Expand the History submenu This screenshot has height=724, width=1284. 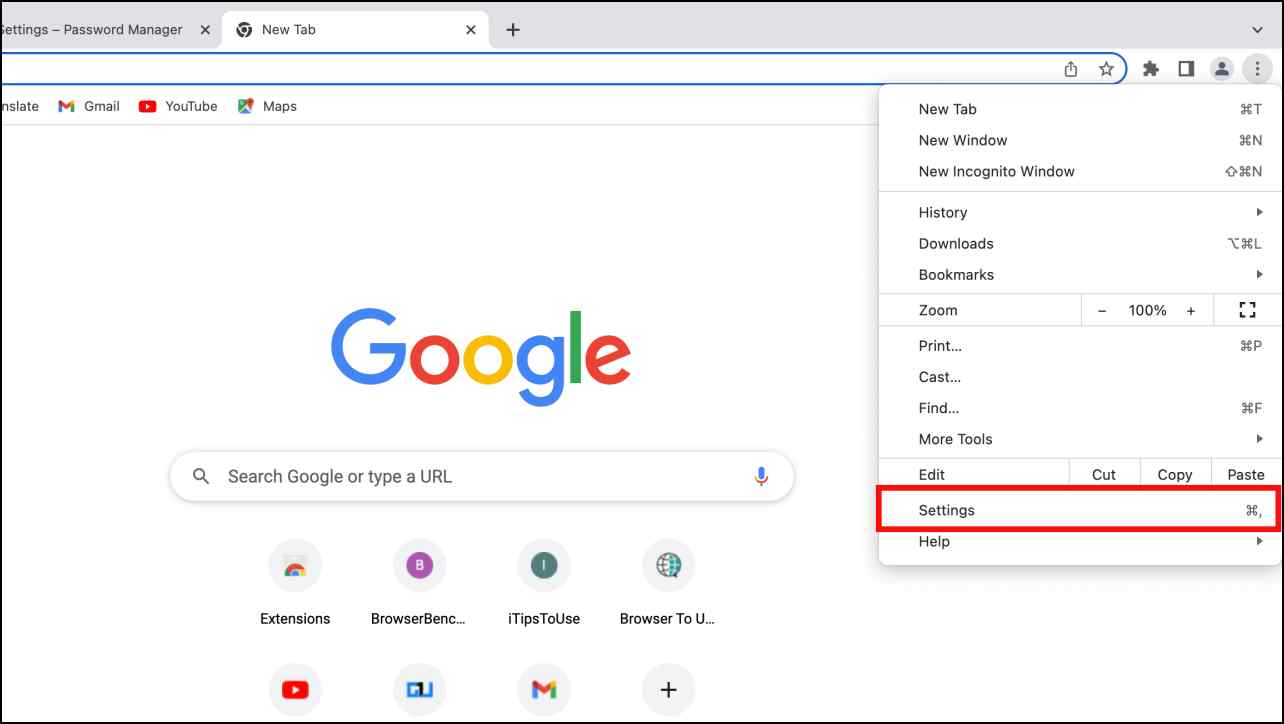(x=1080, y=212)
